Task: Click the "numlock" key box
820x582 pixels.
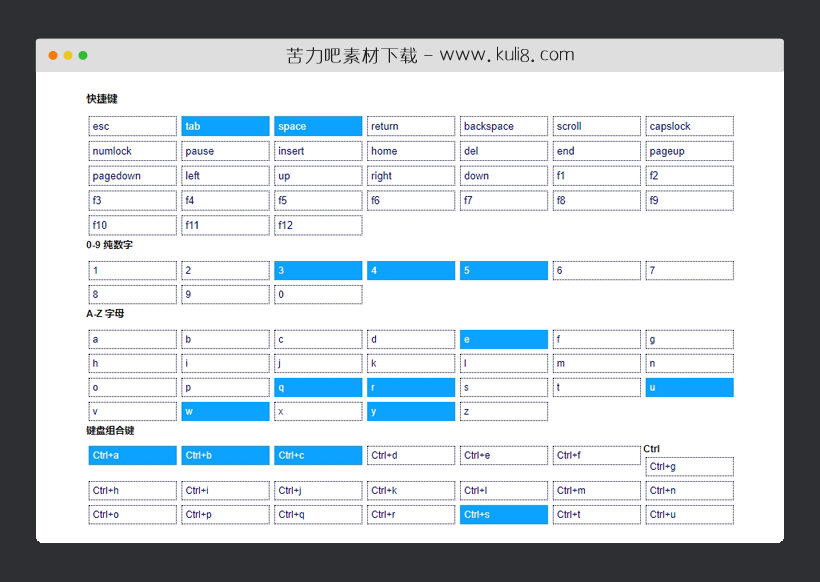Action: [x=132, y=151]
